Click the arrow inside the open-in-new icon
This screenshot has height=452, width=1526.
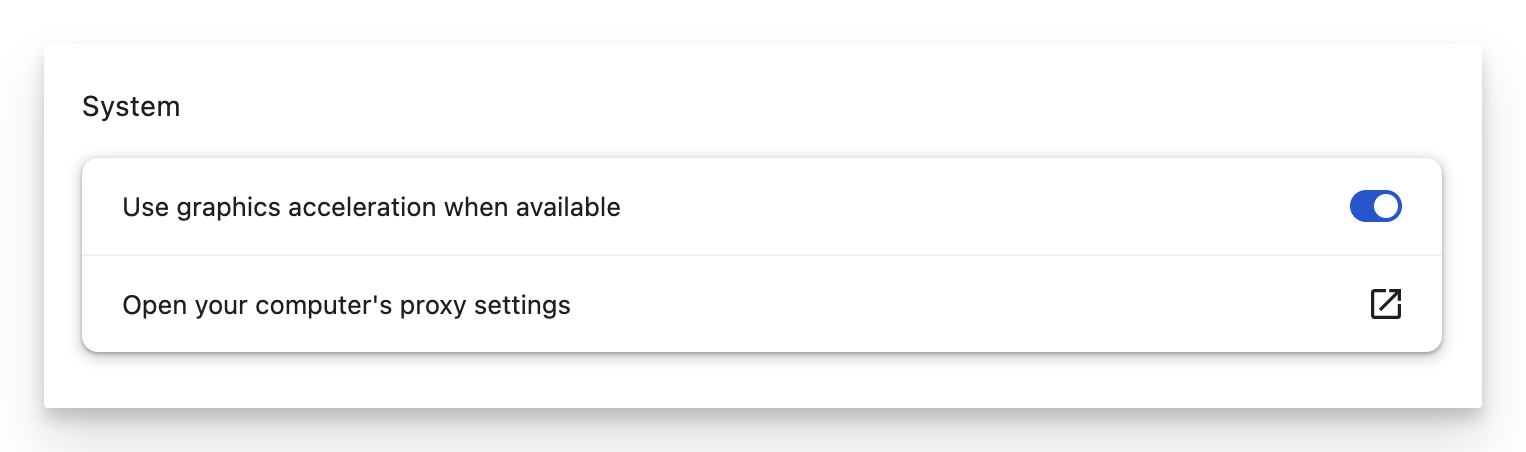tap(1390, 300)
